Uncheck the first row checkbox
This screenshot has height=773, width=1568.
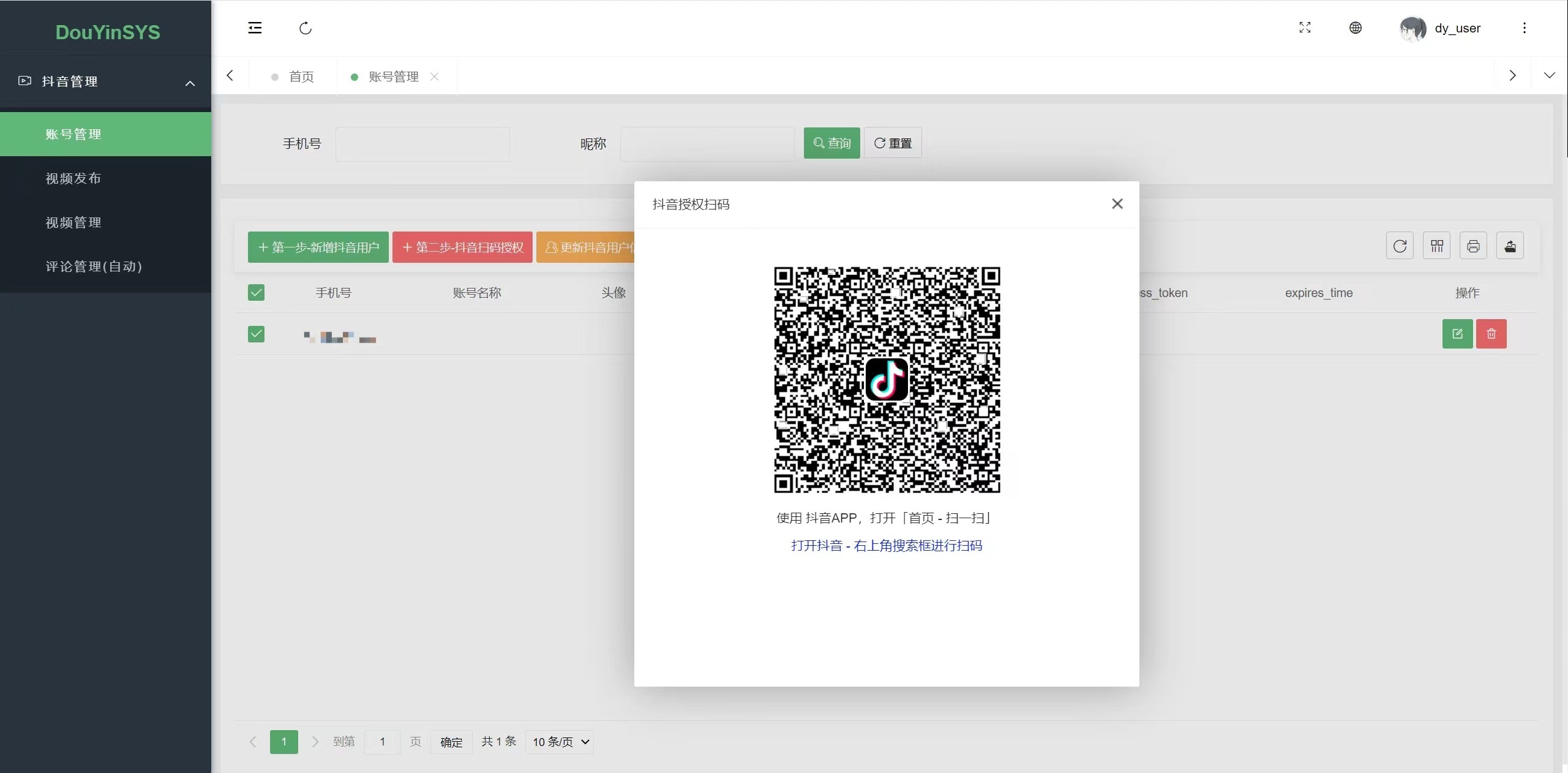[256, 334]
